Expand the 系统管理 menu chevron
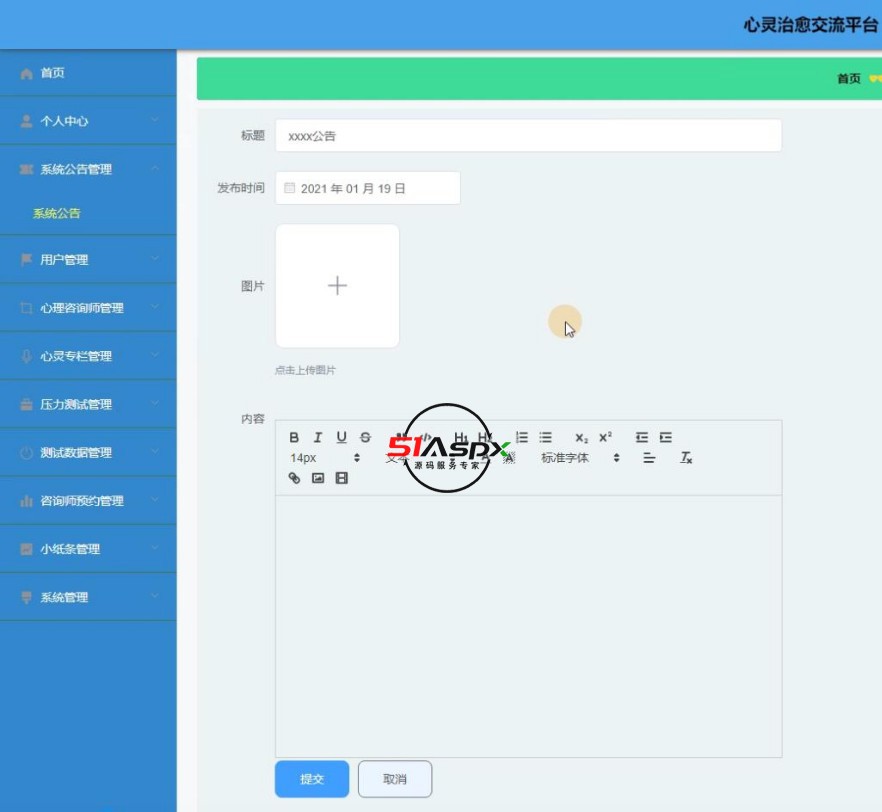882x812 pixels. tap(155, 596)
